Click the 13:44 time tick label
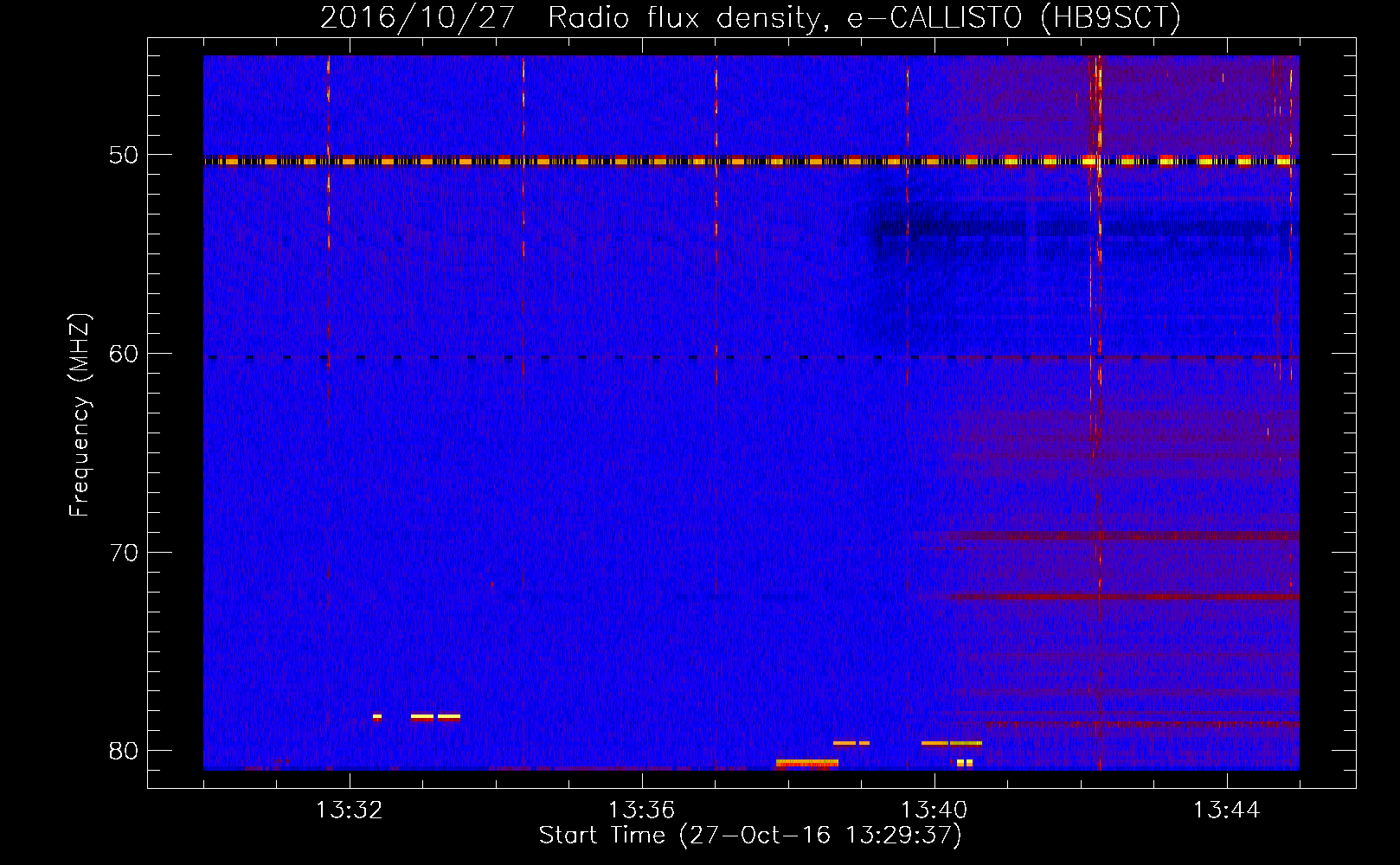This screenshot has height=865, width=1400. coord(1226,811)
